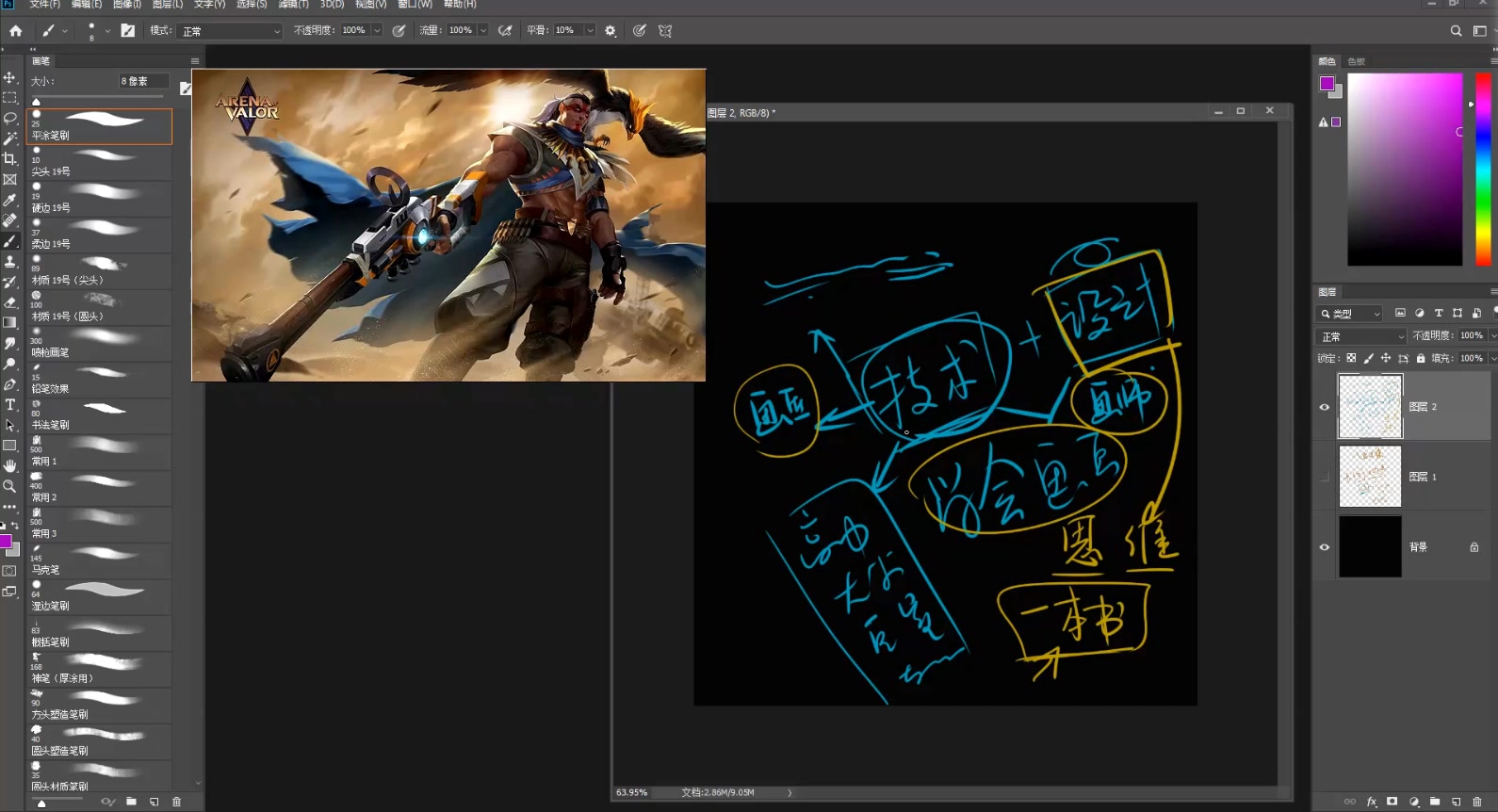Choose the 马克笔 brush preset
The width and height of the screenshot is (1498, 812).
(x=100, y=561)
